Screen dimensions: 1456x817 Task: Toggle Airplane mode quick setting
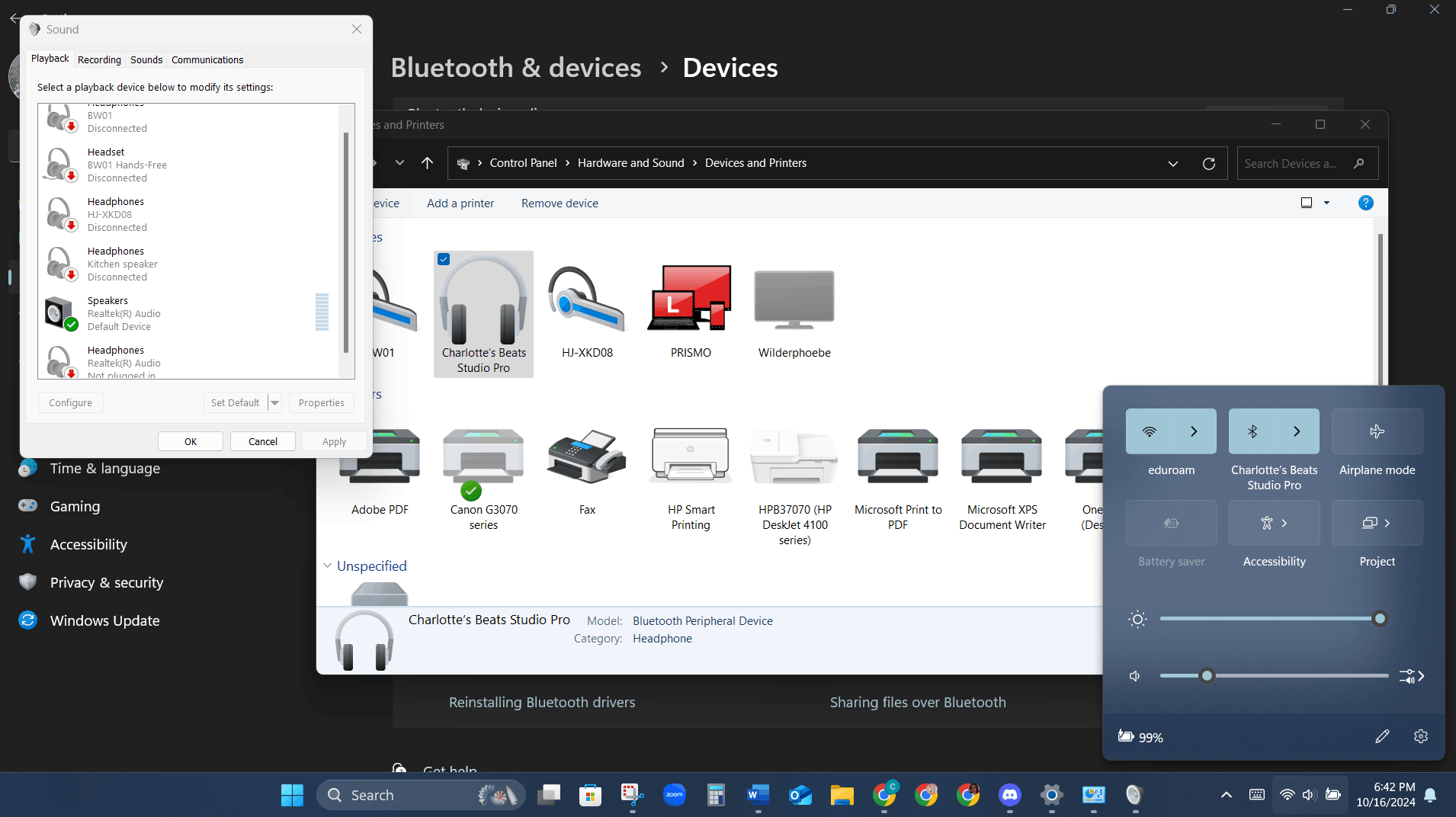1377,431
